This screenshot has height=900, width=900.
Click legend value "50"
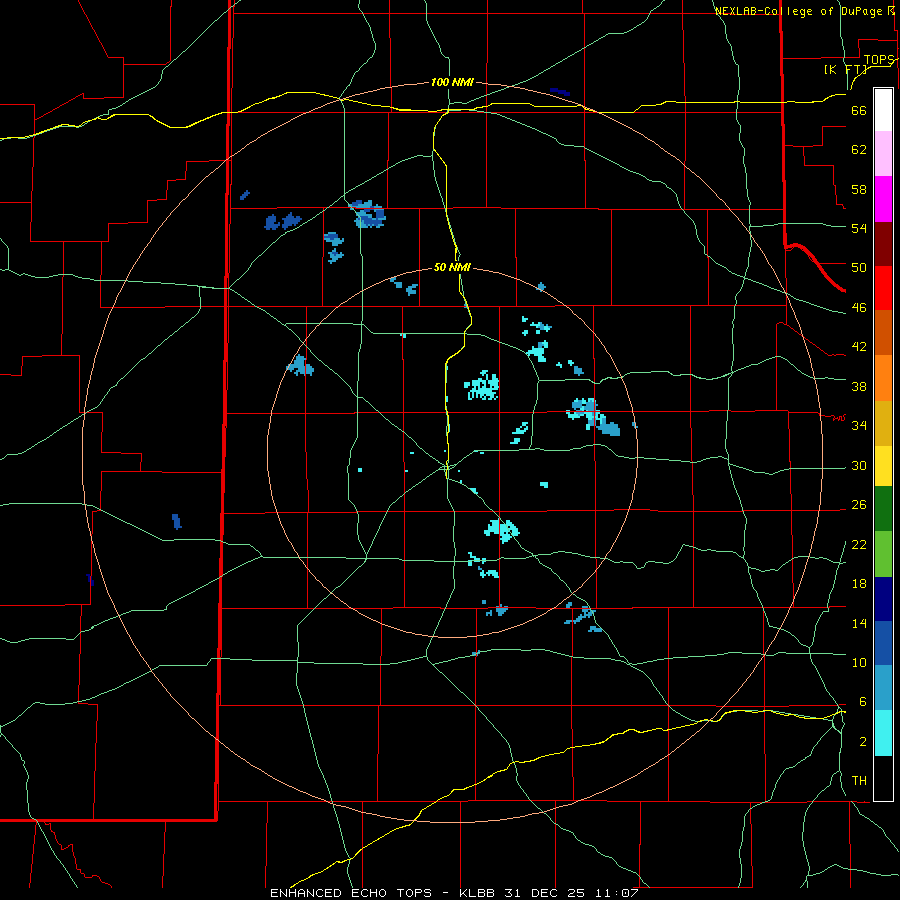[x=859, y=268]
